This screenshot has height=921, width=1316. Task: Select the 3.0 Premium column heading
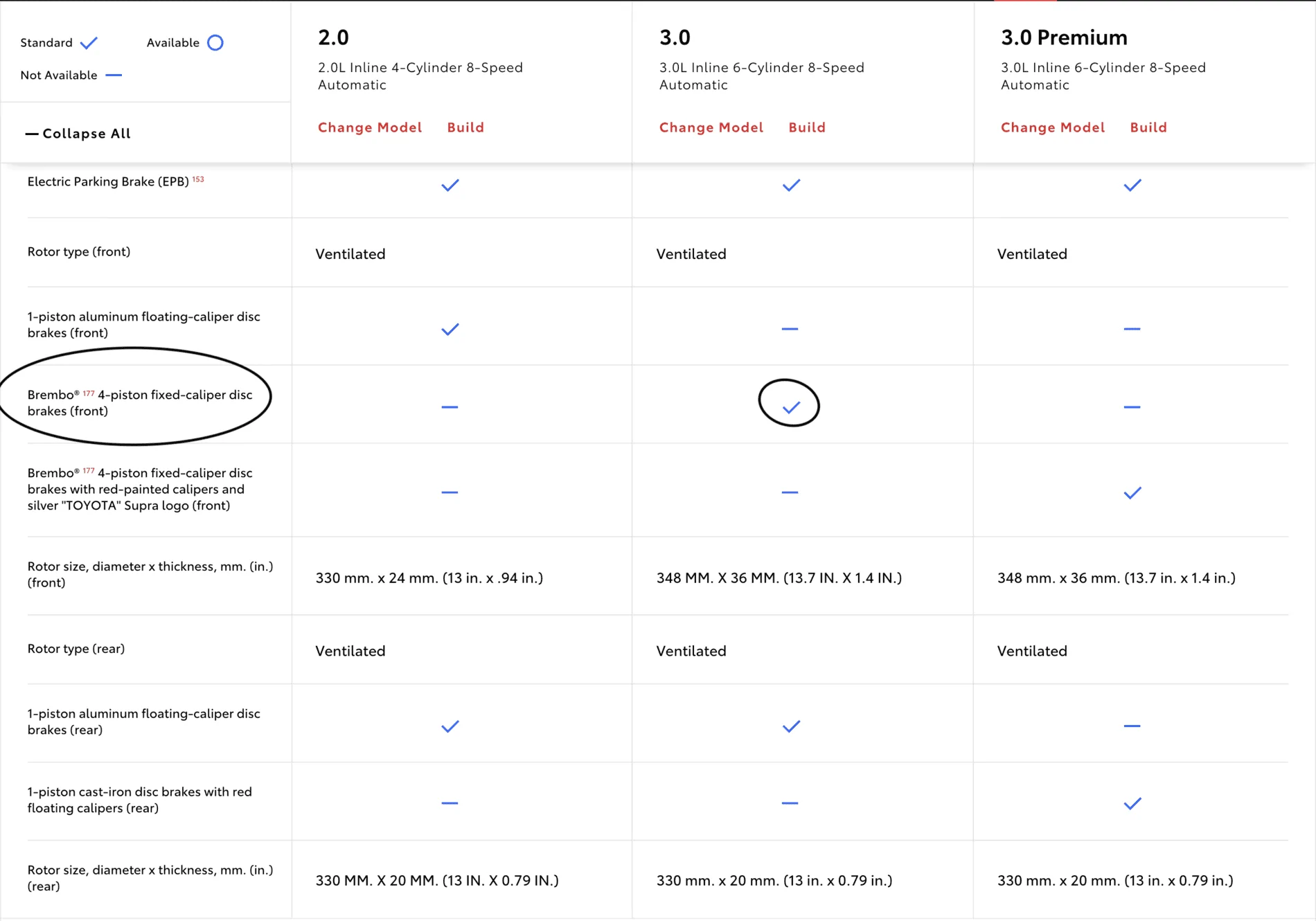pos(1064,37)
